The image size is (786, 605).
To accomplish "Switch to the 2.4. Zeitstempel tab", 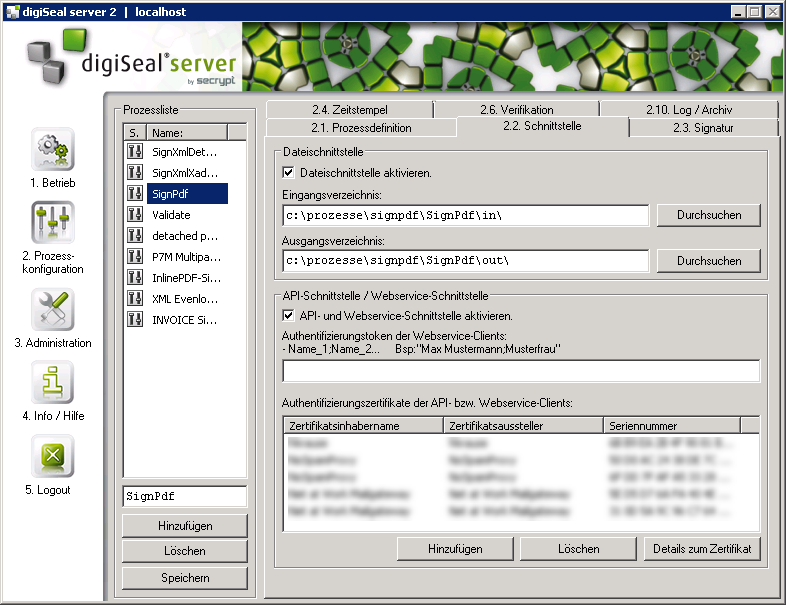I will 350,109.
